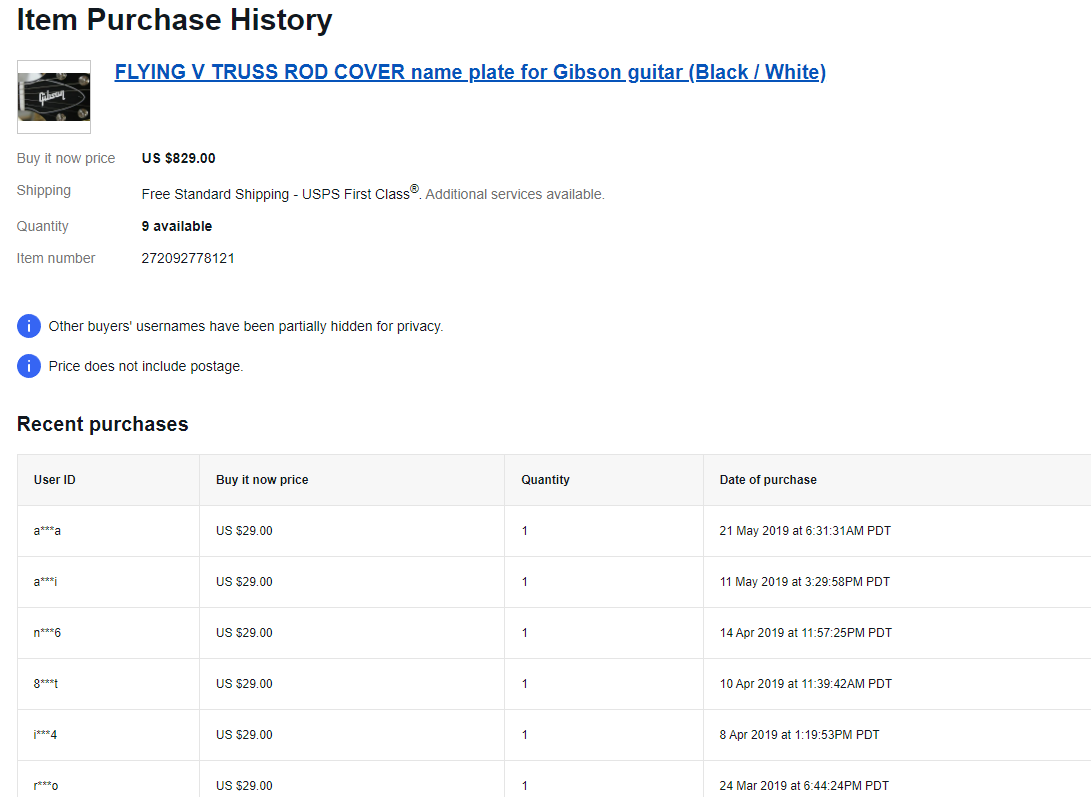
Task: Click the 14 Apr 2019 purchase date
Action: coord(805,633)
